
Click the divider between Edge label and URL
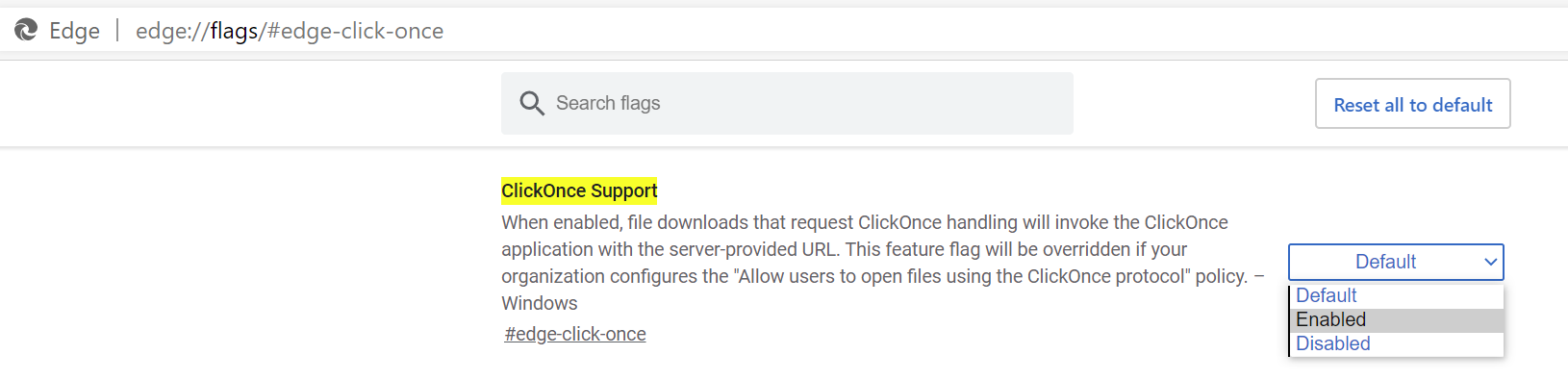pos(117,31)
